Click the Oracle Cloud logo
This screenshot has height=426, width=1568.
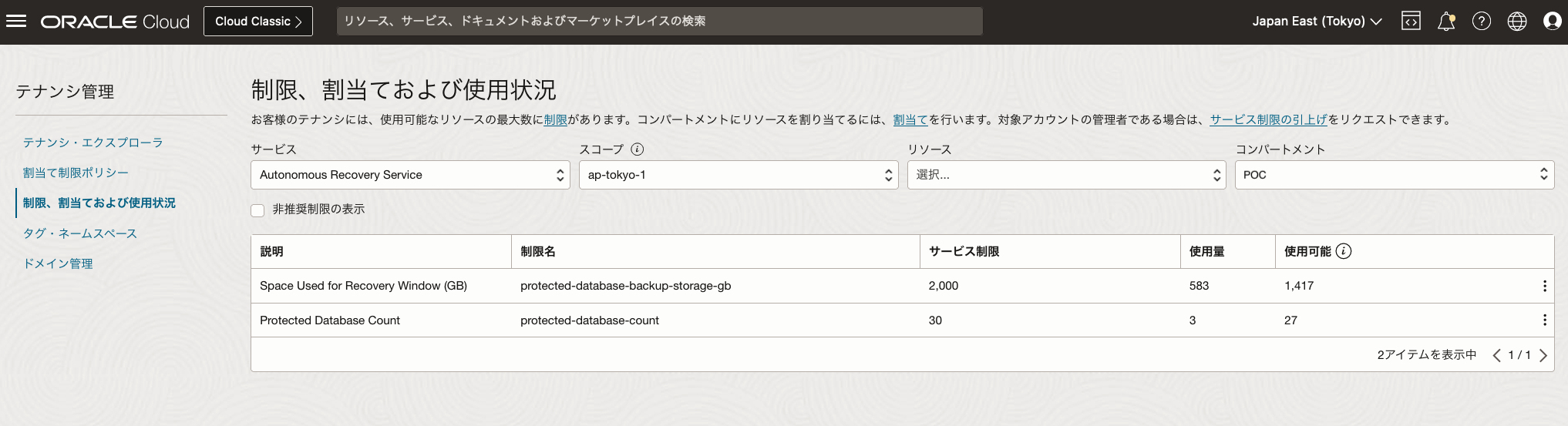[115, 22]
